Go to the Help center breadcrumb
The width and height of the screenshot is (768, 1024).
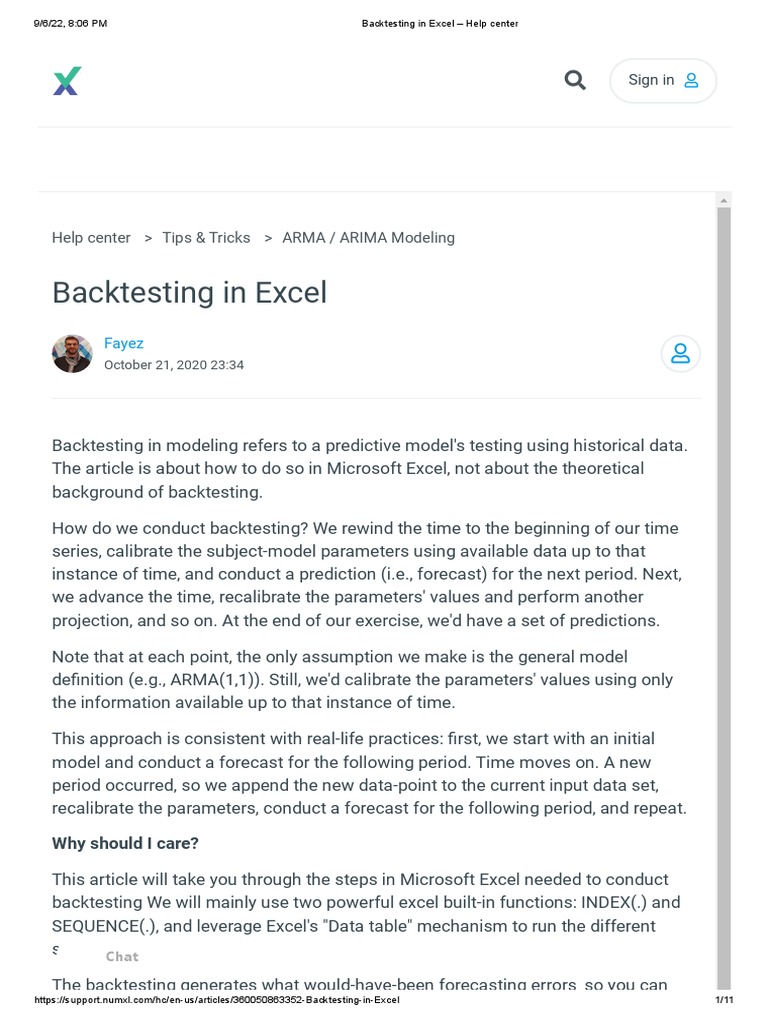coord(91,238)
